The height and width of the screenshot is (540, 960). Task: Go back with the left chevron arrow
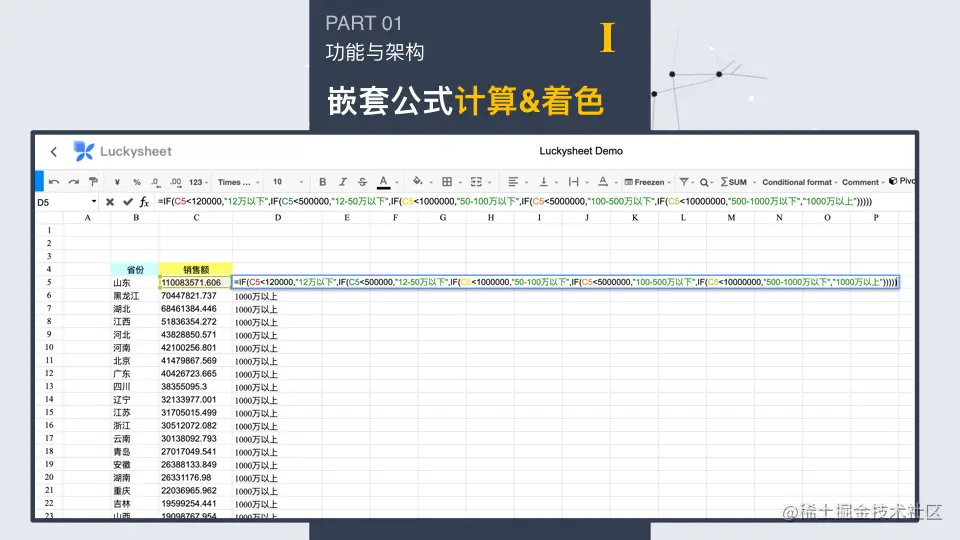coord(54,152)
